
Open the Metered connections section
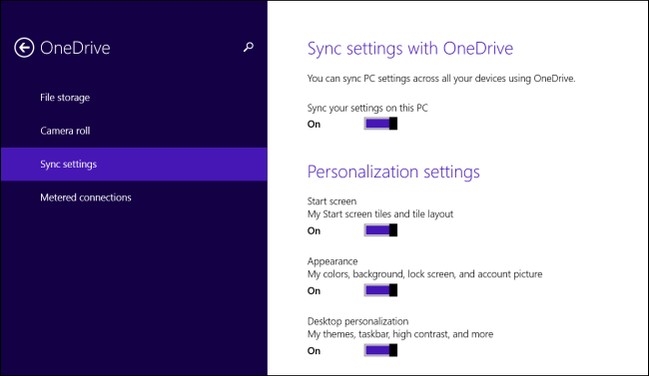(134, 198)
